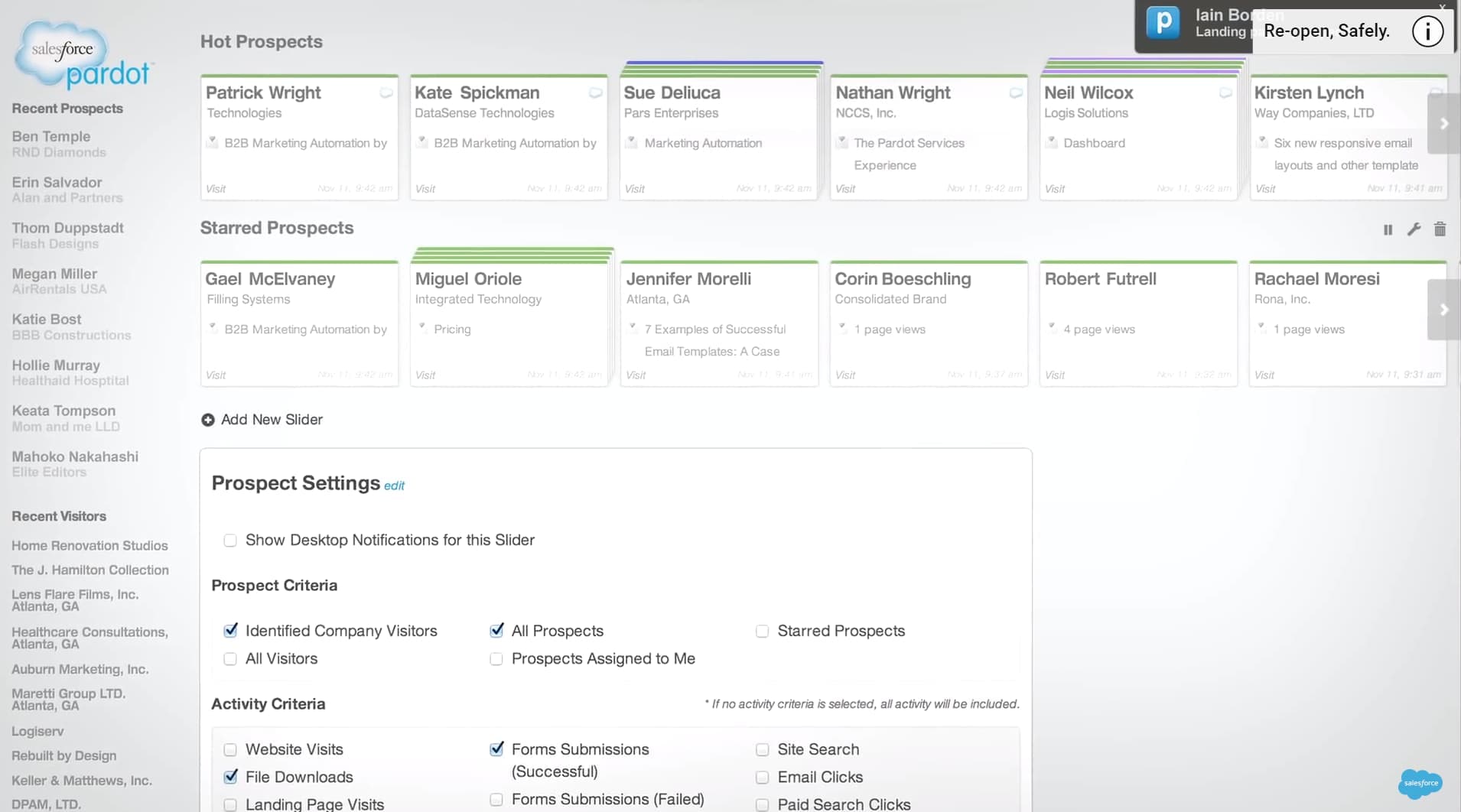Screen dimensions: 1461x812
Task: Check Show Desktop Notifications for this Slider
Action: (x=230, y=541)
